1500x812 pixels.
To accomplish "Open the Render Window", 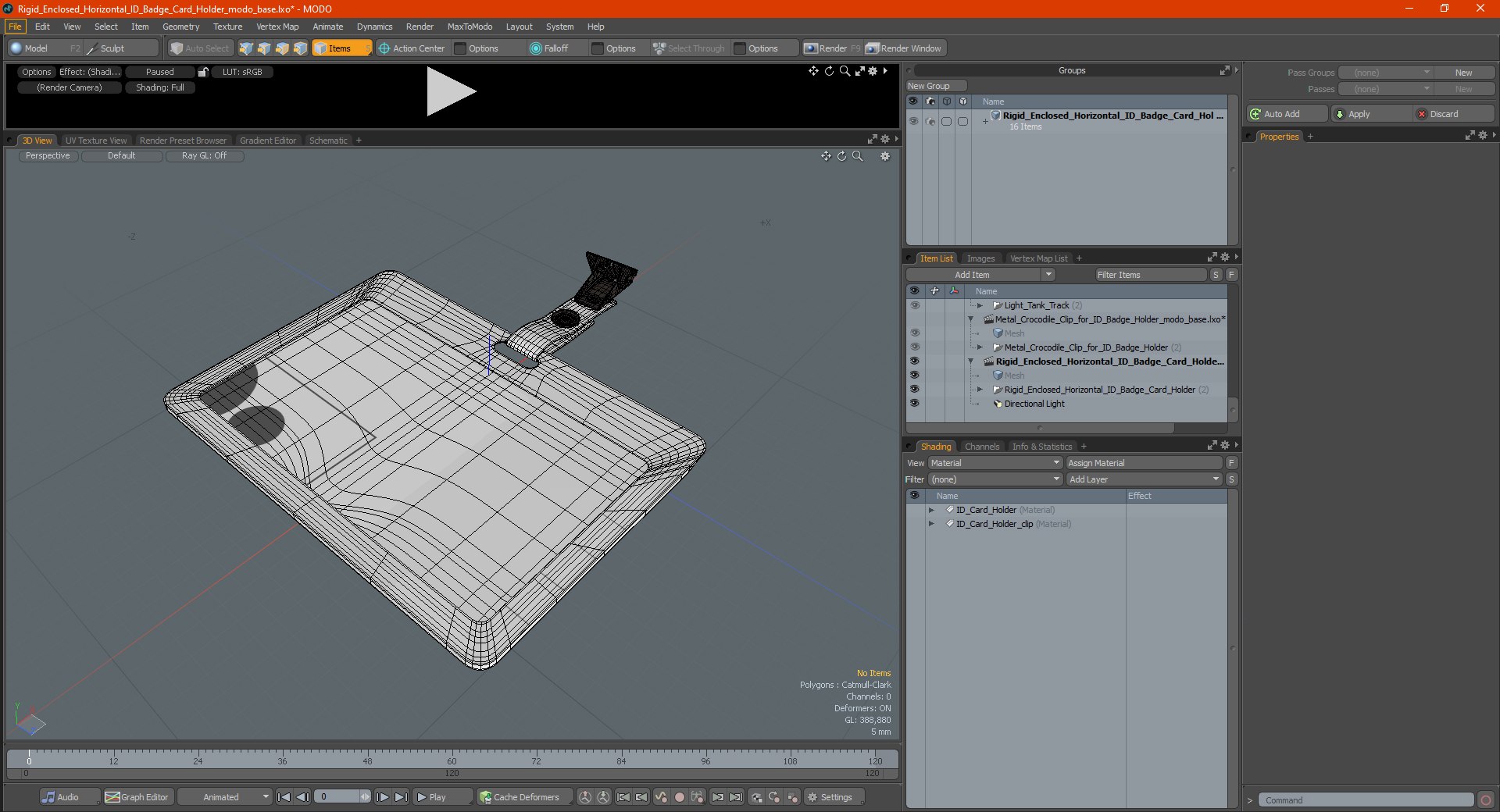I will tap(905, 48).
